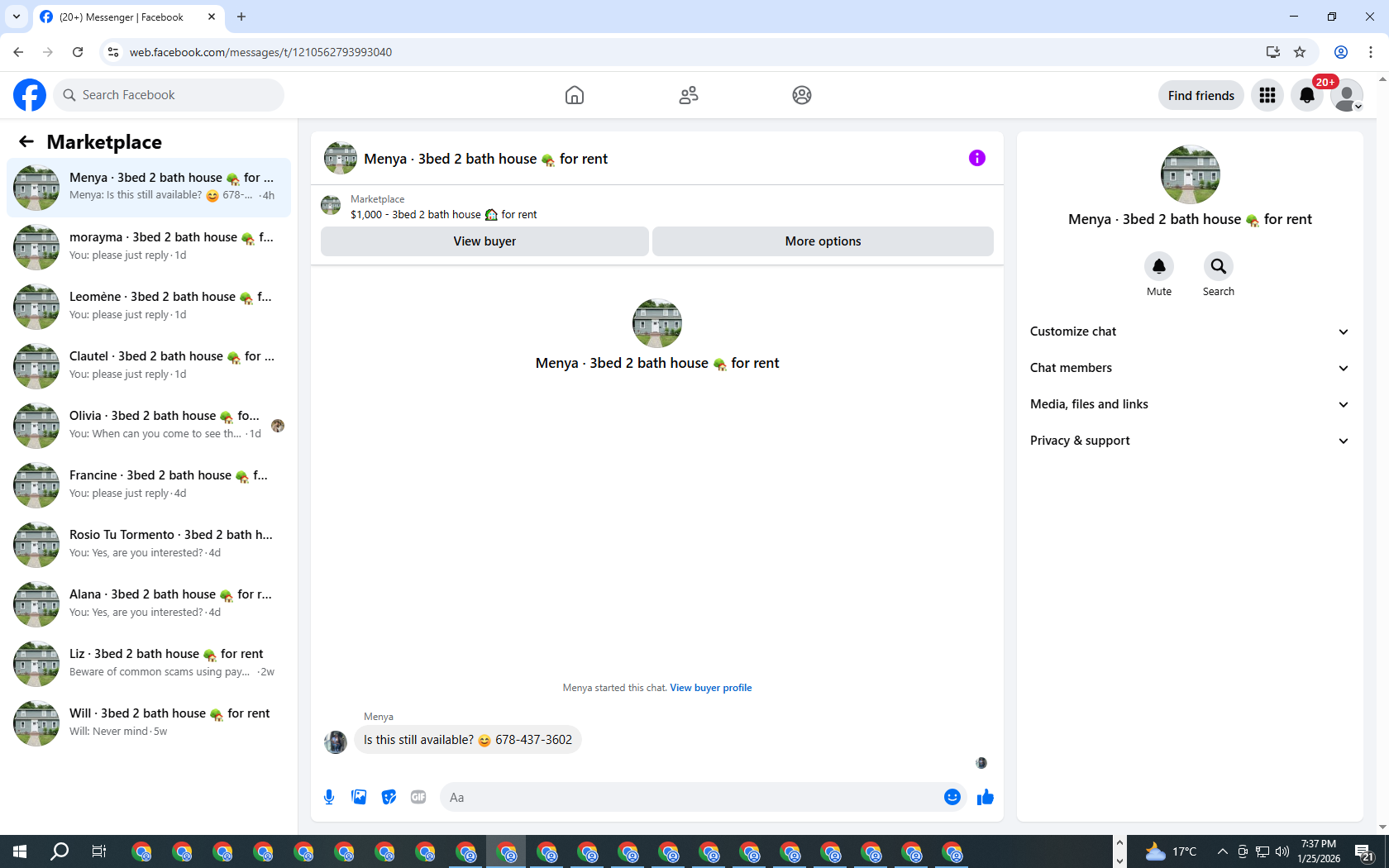Image resolution: width=1389 pixels, height=868 pixels.
Task: Search in conversation magnifier icon
Action: (1219, 266)
